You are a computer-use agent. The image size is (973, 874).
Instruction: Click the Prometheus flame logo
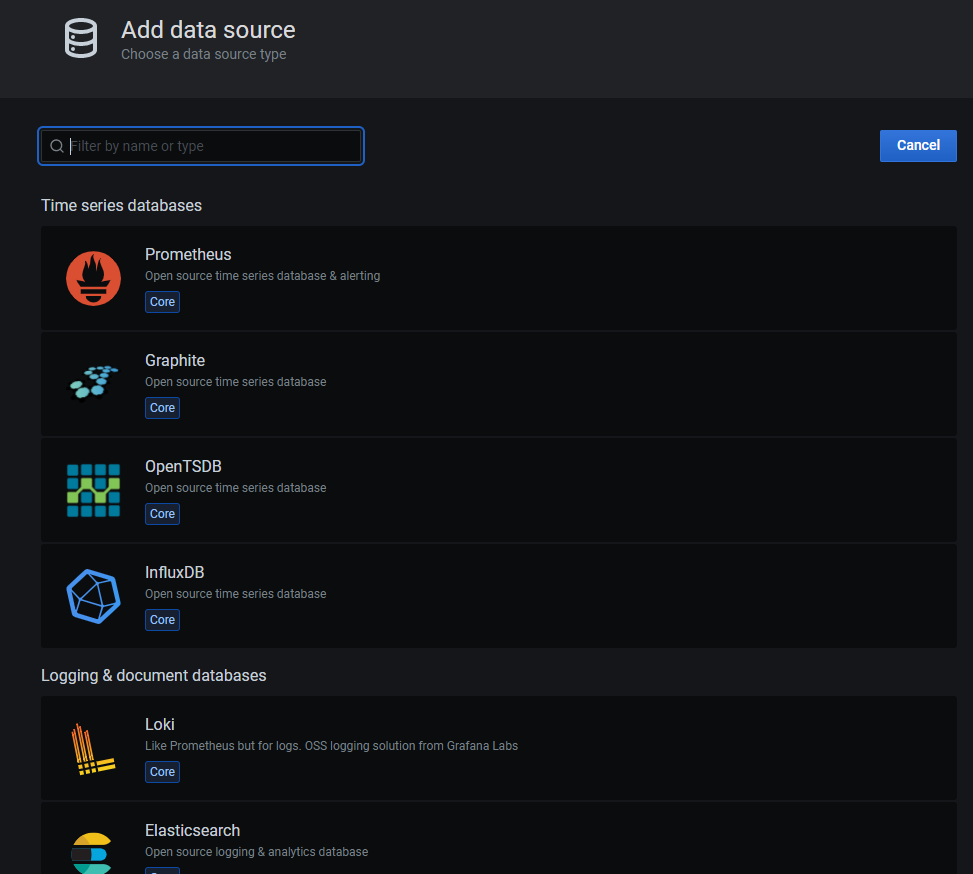tap(93, 278)
